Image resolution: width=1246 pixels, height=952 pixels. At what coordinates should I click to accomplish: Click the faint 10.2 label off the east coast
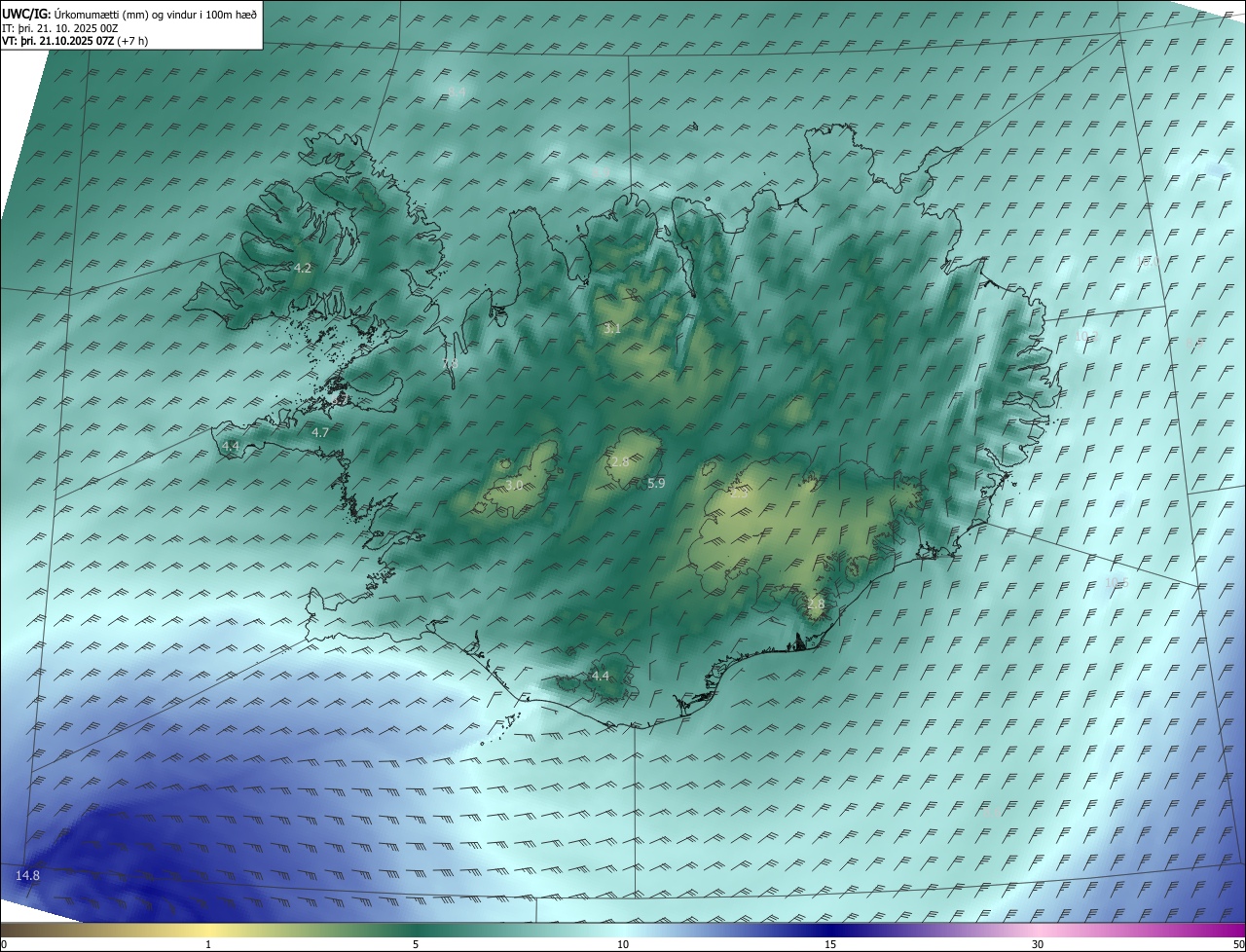click(1086, 336)
